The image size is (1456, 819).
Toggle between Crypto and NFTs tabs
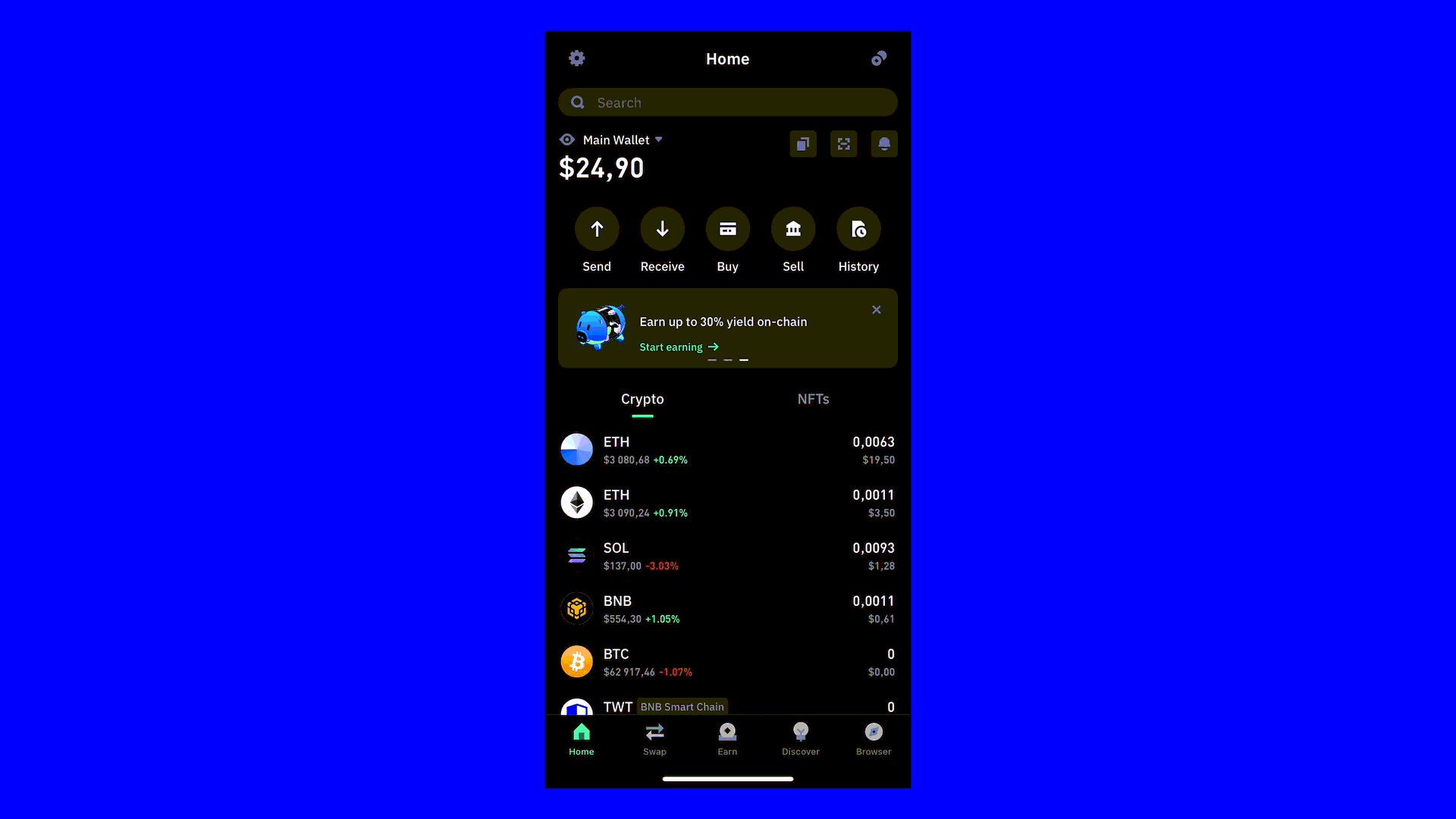[813, 399]
